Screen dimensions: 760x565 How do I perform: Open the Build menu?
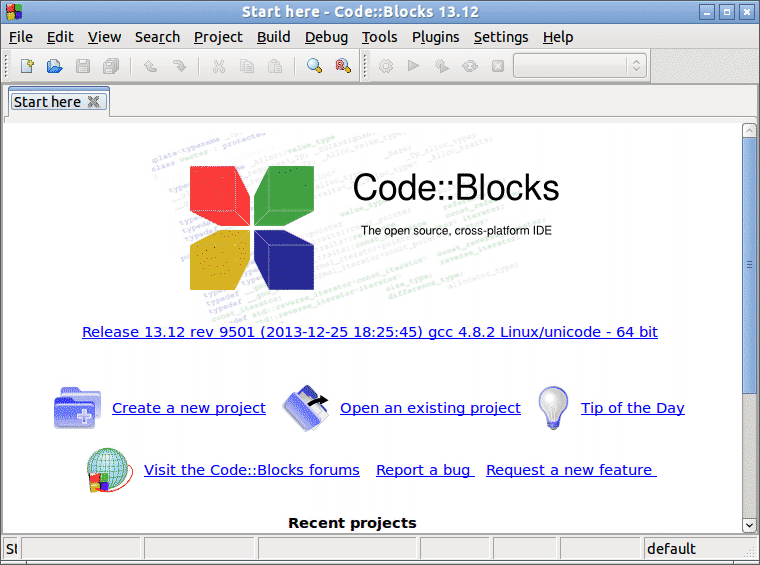(273, 37)
